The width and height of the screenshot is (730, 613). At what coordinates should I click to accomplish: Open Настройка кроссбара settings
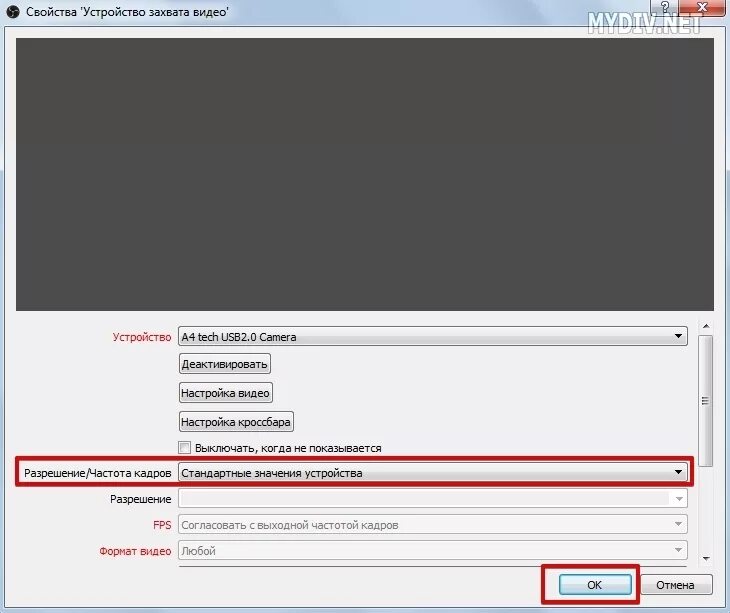pyautogui.click(x=236, y=422)
